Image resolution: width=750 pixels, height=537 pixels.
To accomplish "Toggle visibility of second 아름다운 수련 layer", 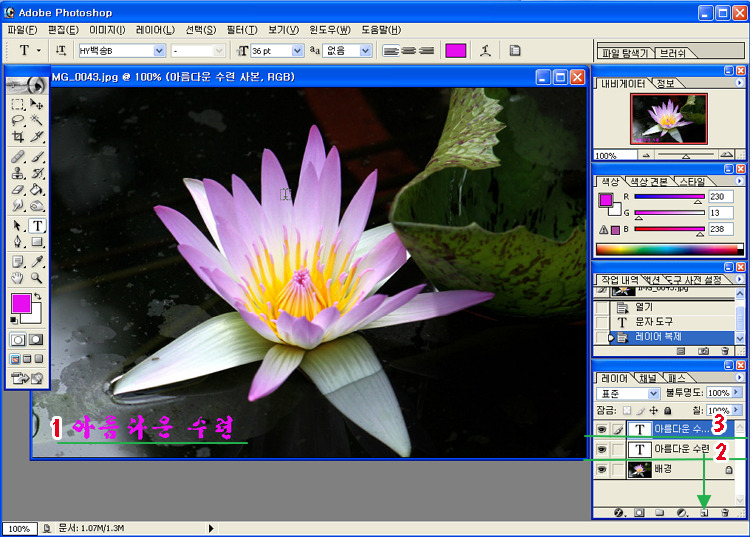I will [601, 449].
